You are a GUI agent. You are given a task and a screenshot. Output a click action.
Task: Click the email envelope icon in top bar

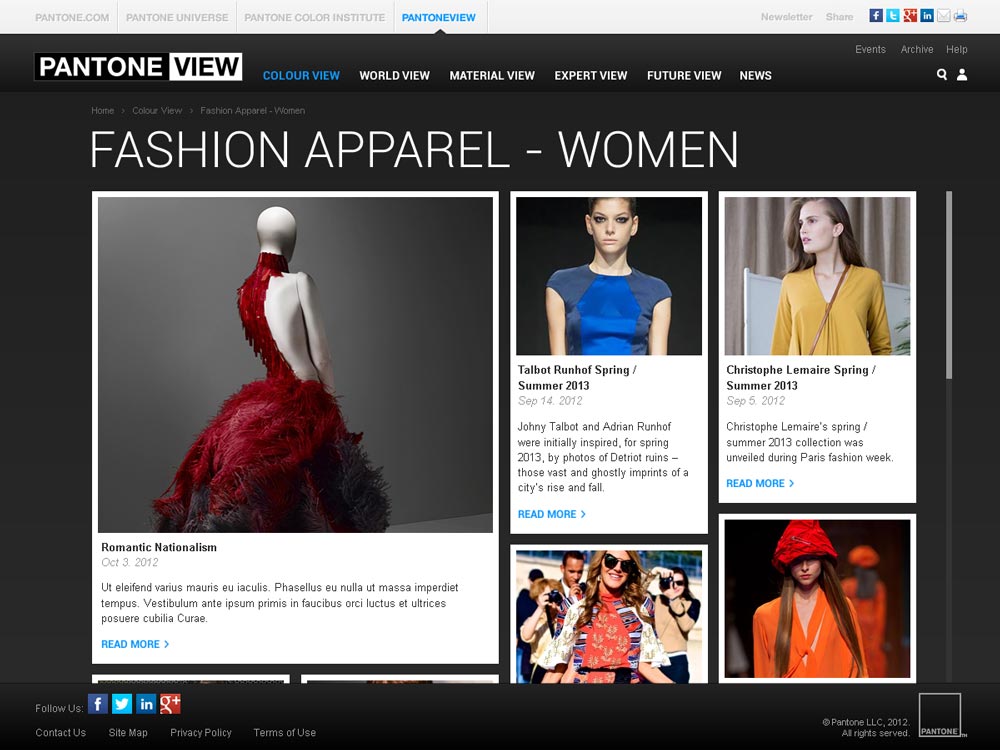tap(943, 16)
